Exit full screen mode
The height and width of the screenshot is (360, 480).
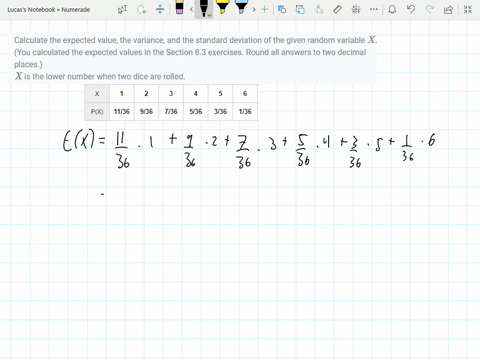click(468, 9)
